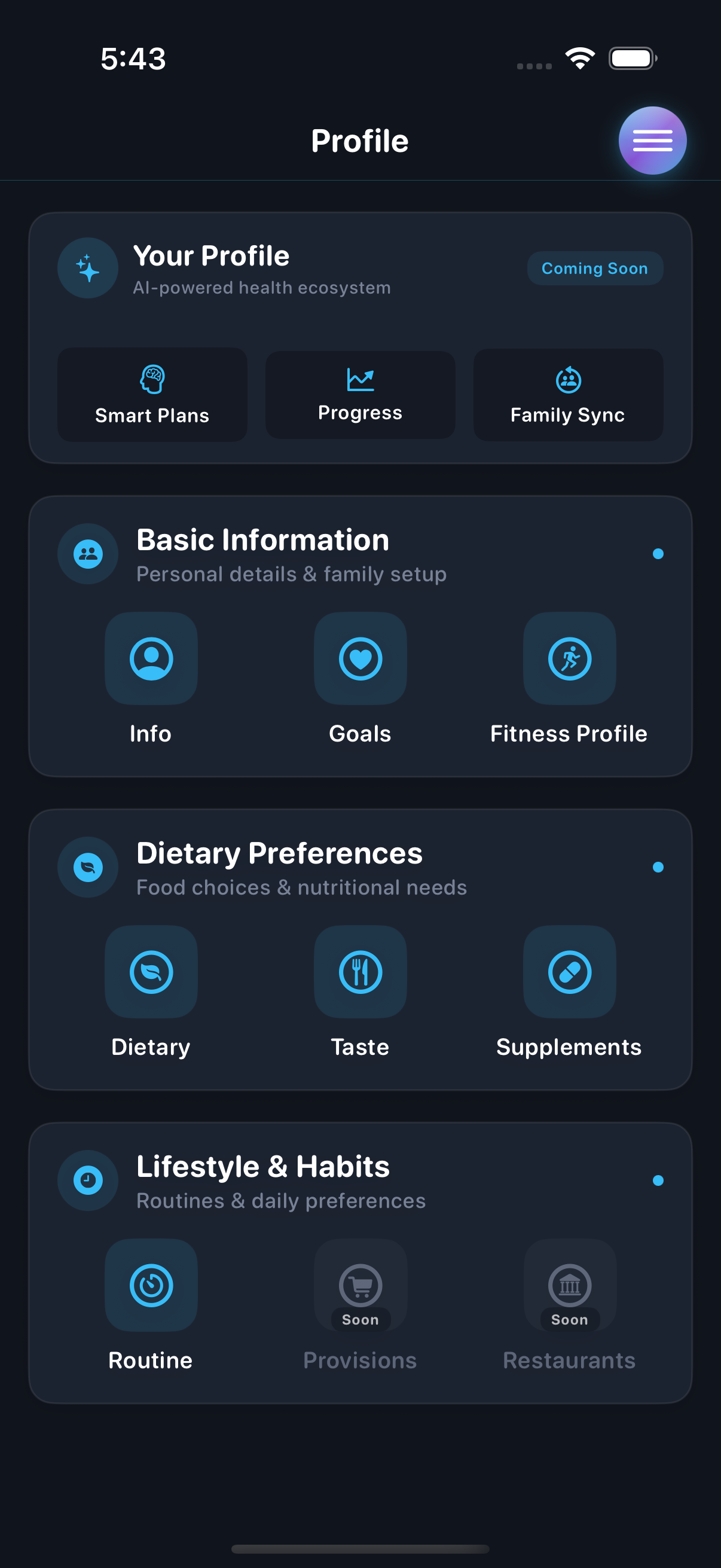
Task: Tap the Coming Soon badge
Action: click(594, 269)
